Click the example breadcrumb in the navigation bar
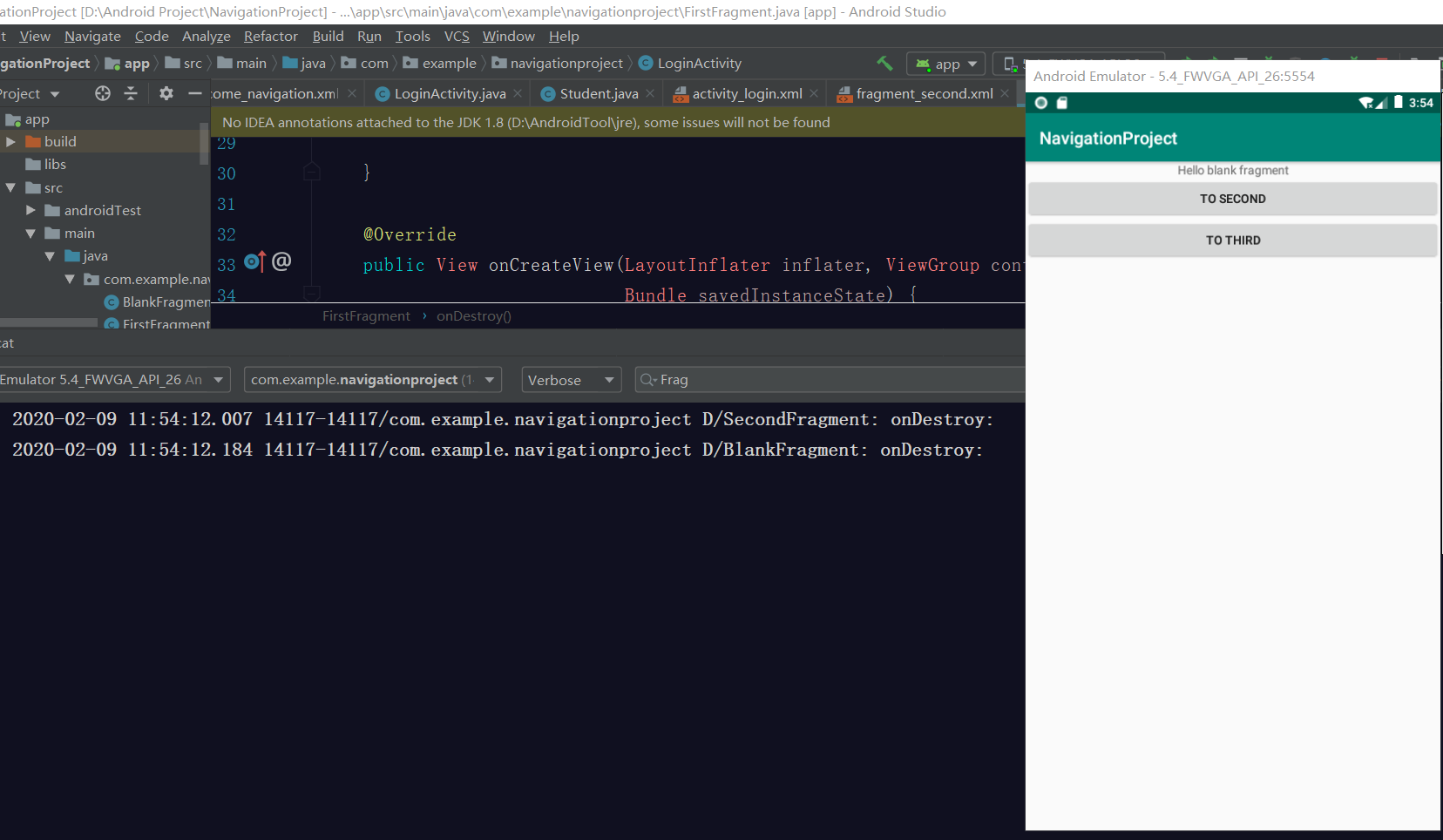 [x=440, y=63]
